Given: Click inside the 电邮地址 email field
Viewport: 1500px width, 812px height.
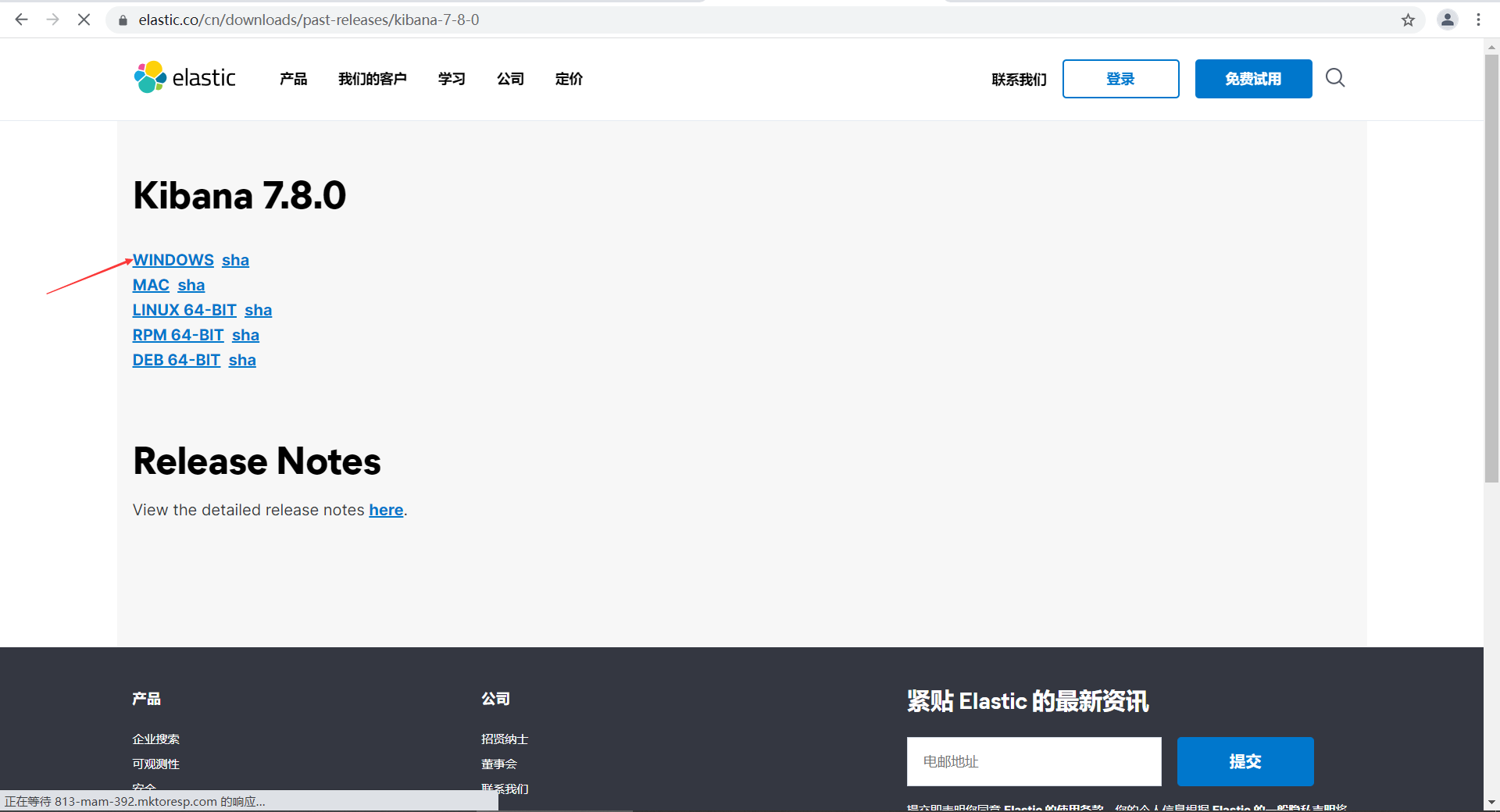Looking at the screenshot, I should 1033,761.
